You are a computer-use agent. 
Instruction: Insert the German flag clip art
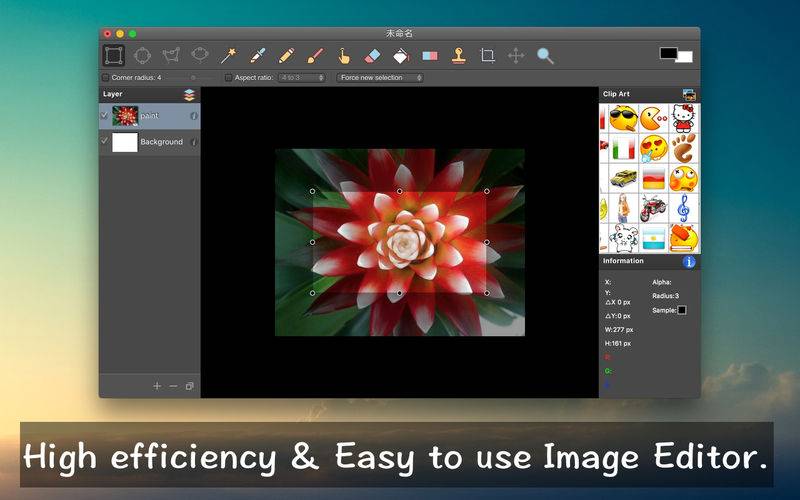pyautogui.click(x=654, y=178)
